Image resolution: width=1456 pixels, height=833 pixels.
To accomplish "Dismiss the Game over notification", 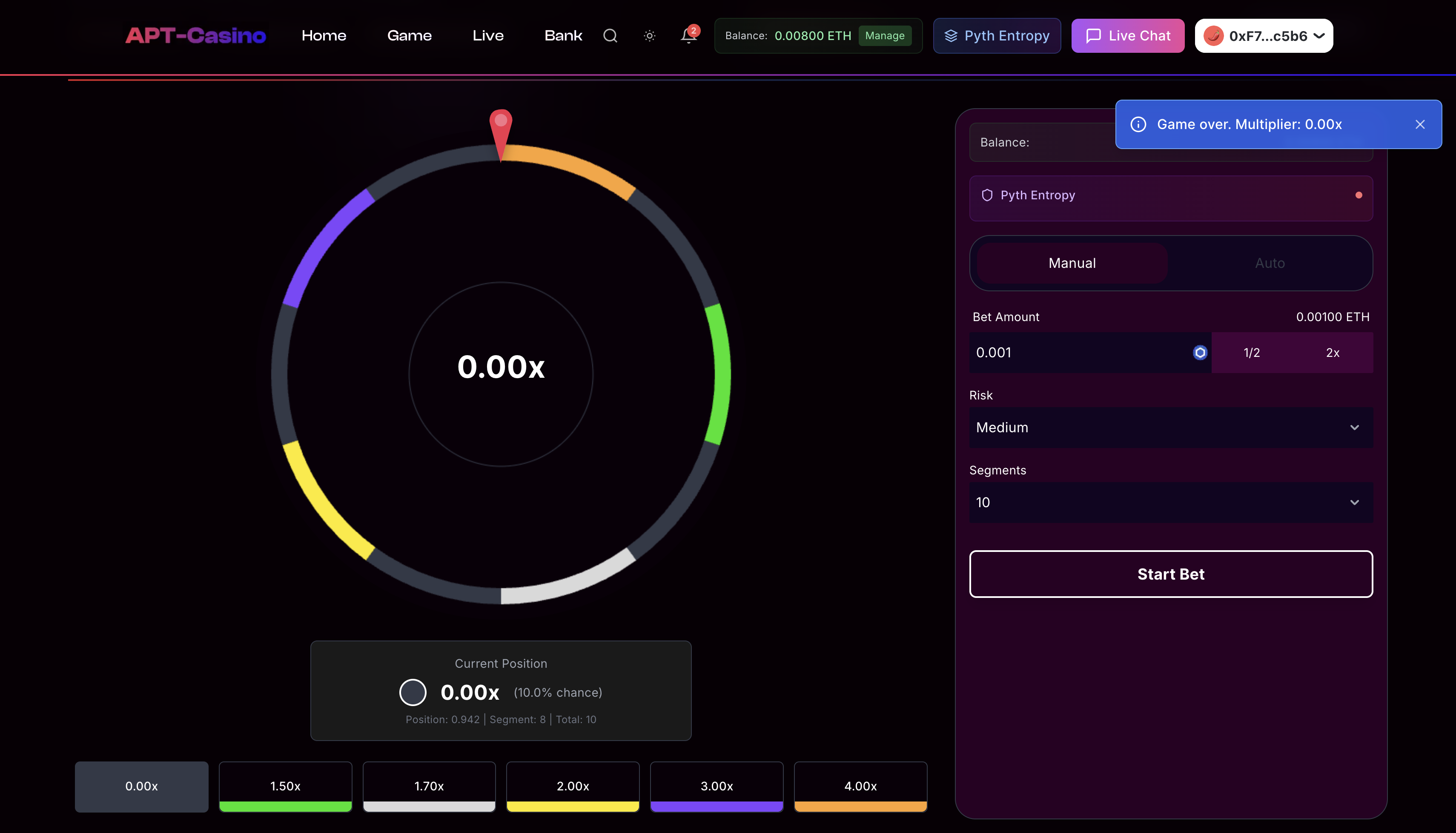I will pyautogui.click(x=1420, y=124).
